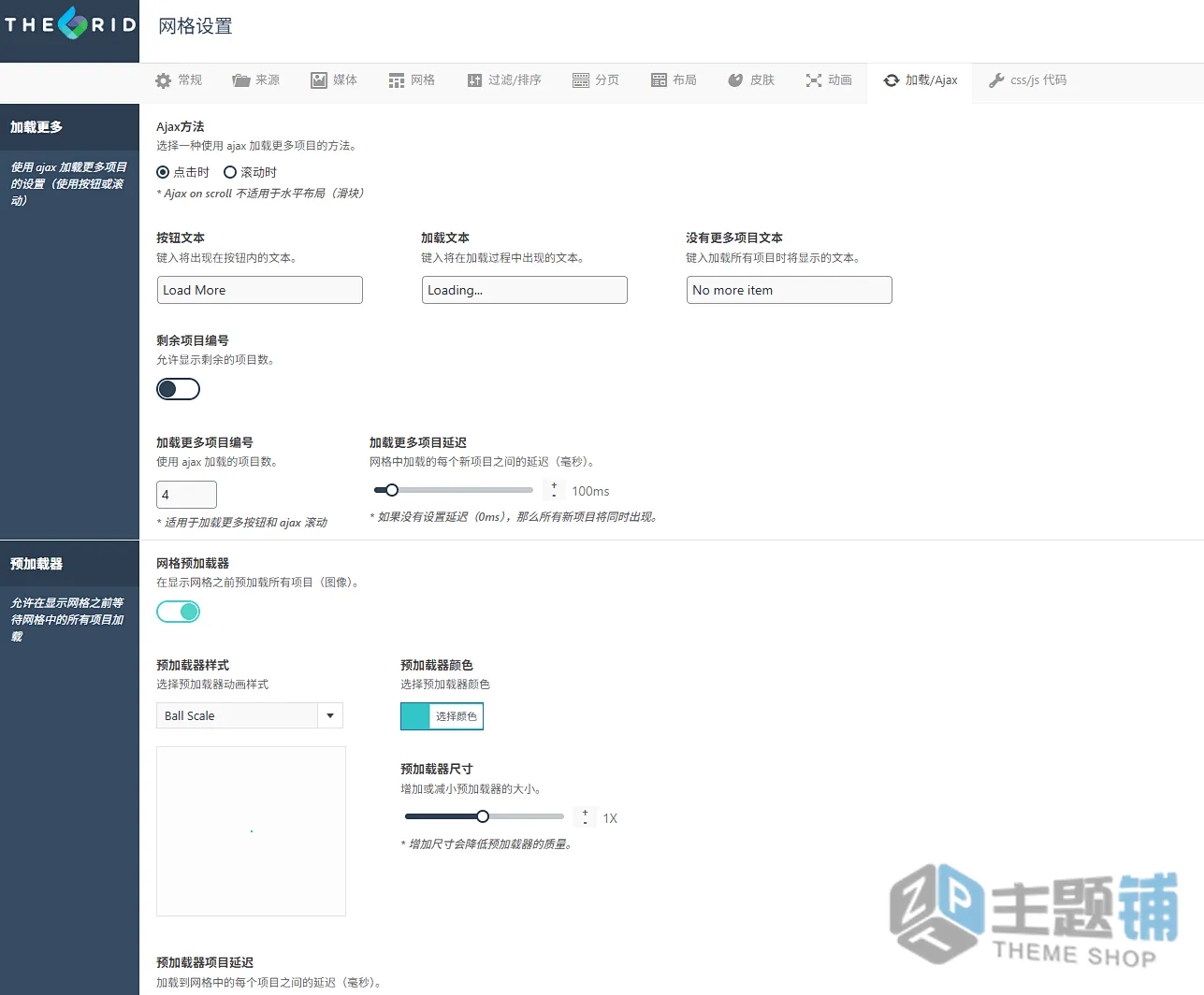Switch to the 来源 tab
This screenshot has height=995, width=1204.
click(x=256, y=80)
